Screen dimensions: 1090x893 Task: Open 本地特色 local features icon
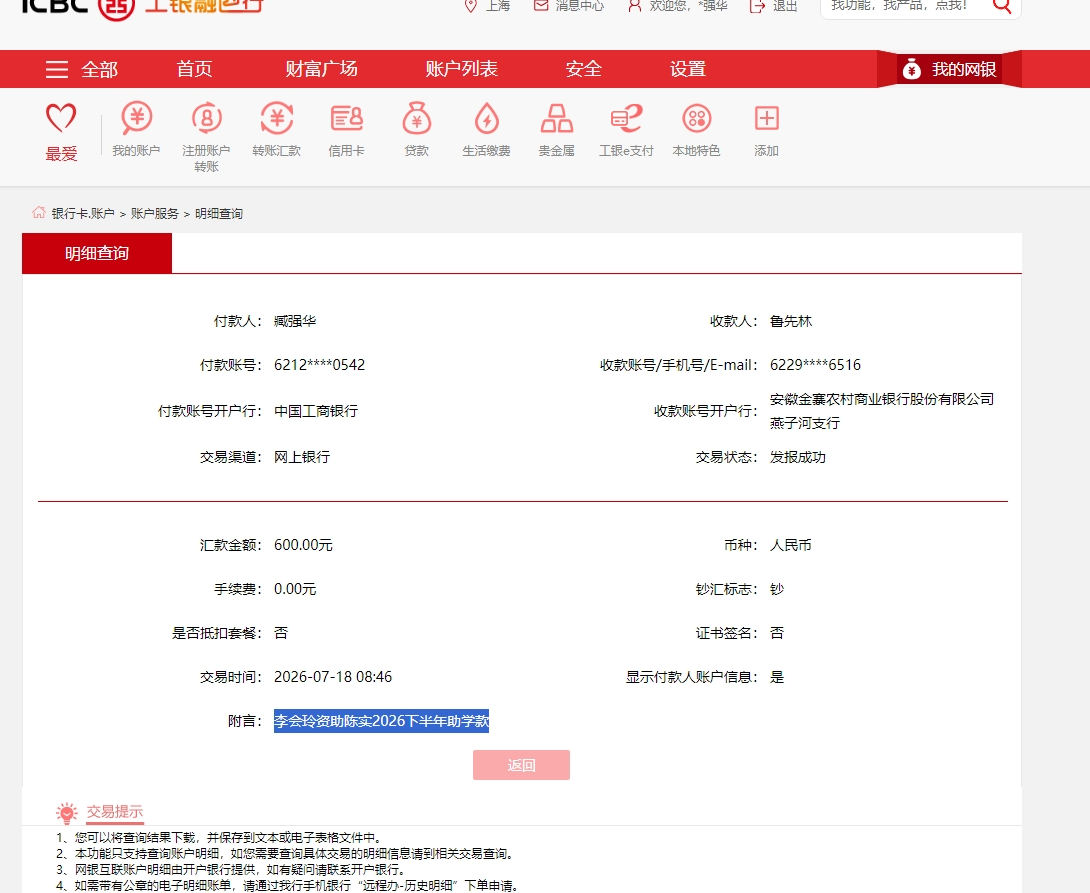[x=697, y=118]
